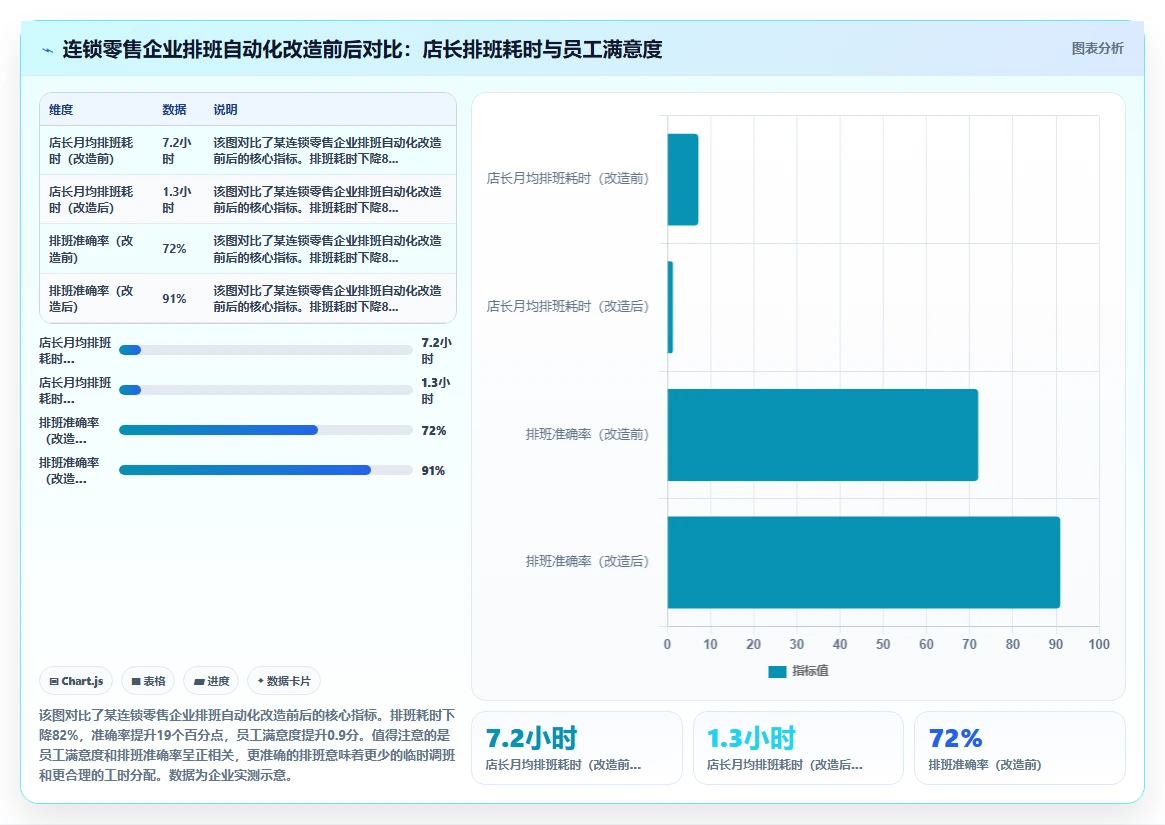Click the 1.3小时 value in the table
This screenshot has width=1165, height=825.
(x=177, y=199)
